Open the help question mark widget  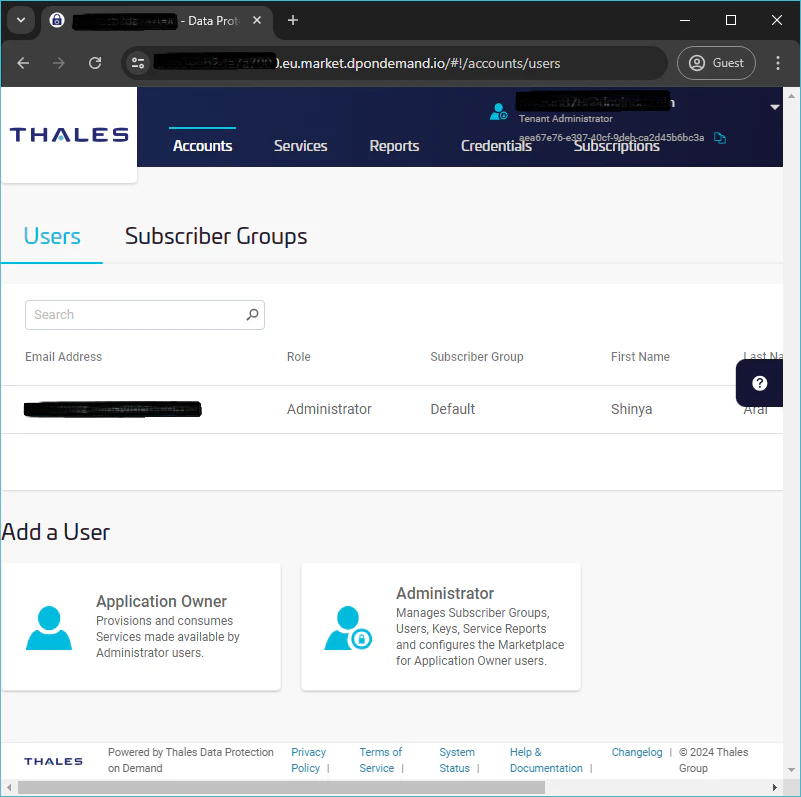point(760,383)
